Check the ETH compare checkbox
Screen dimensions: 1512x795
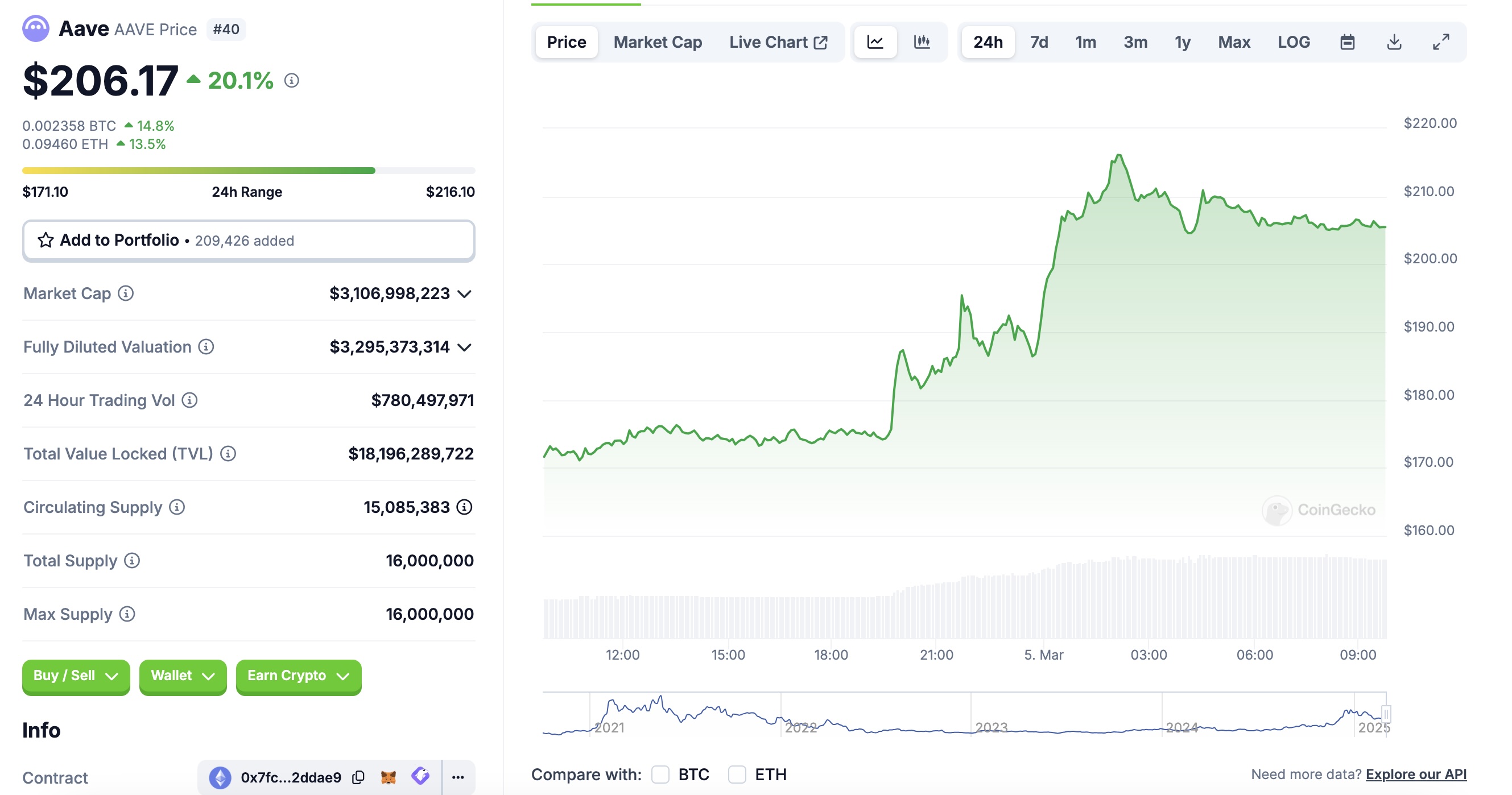[737, 774]
